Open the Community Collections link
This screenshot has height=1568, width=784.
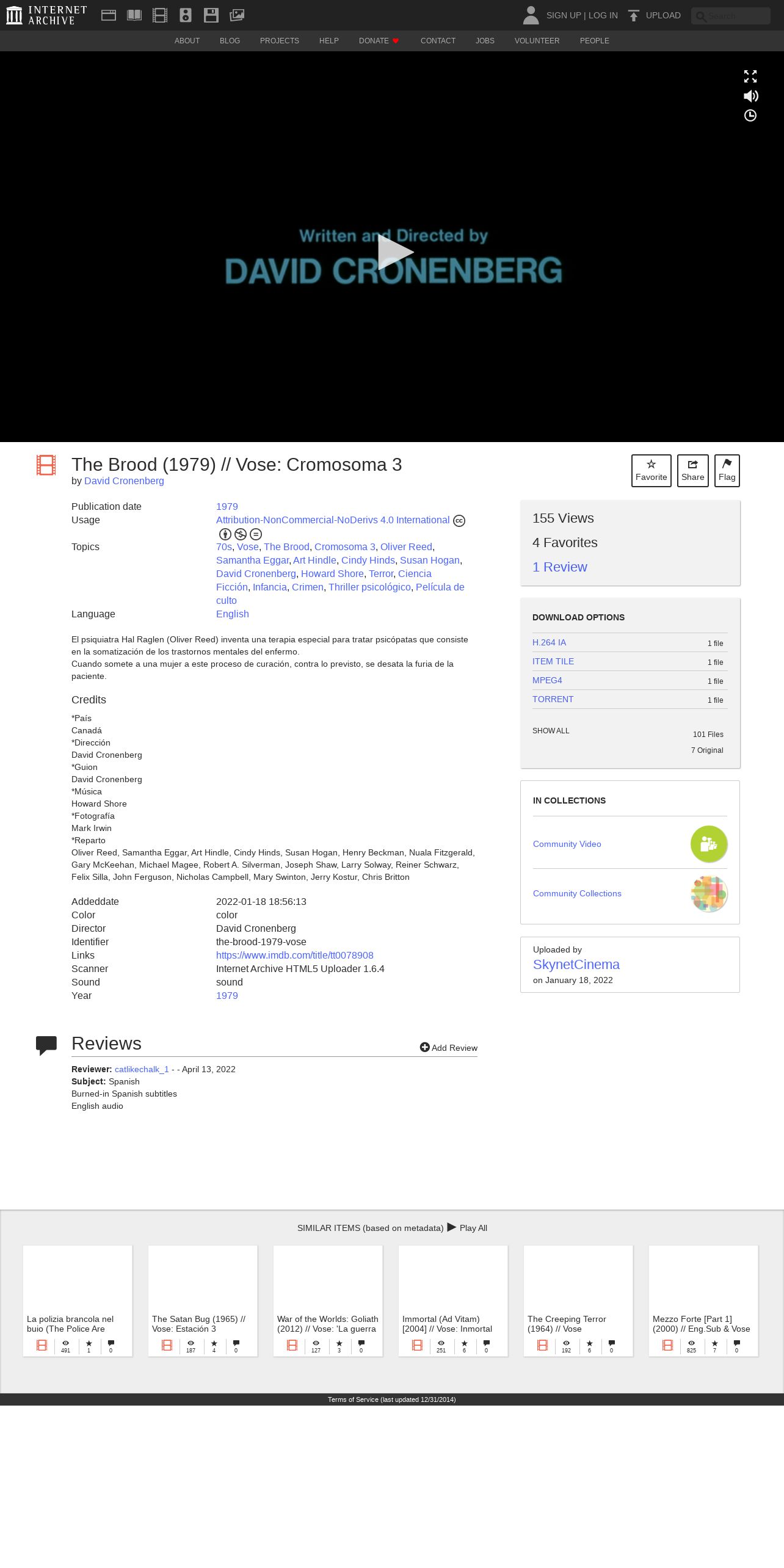click(577, 893)
